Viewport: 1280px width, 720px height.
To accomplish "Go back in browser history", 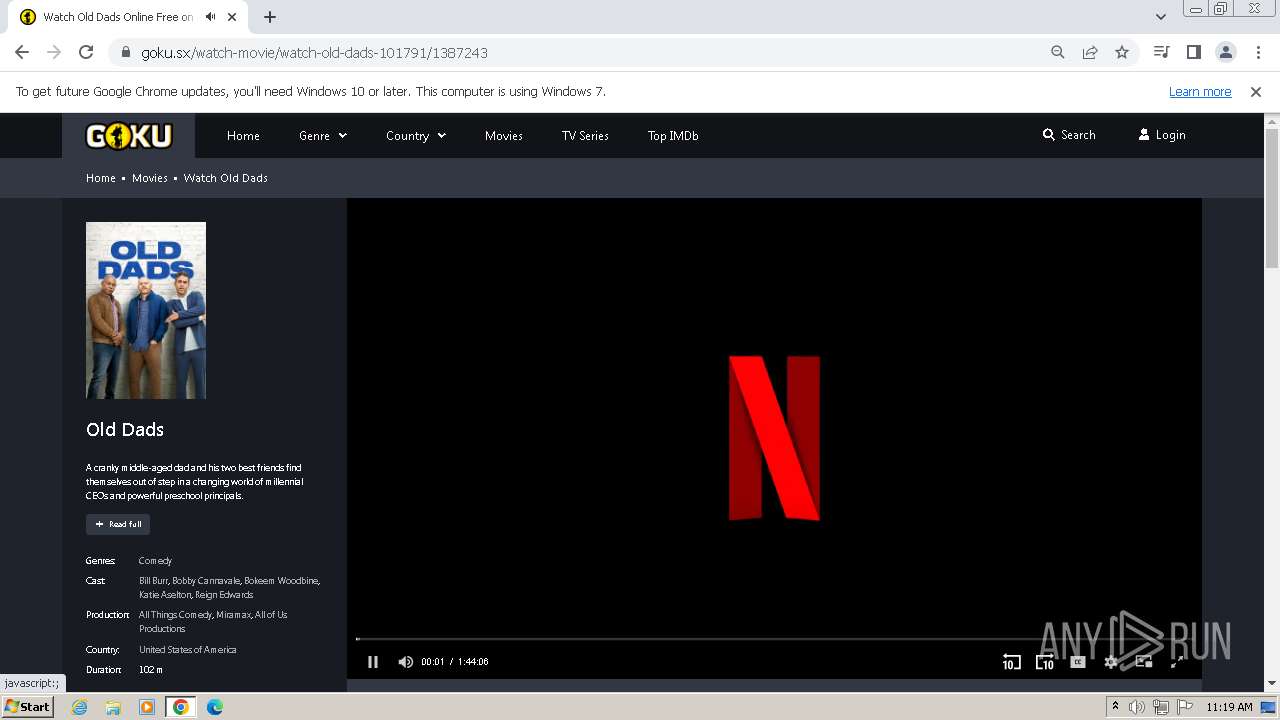I will click(x=22, y=52).
